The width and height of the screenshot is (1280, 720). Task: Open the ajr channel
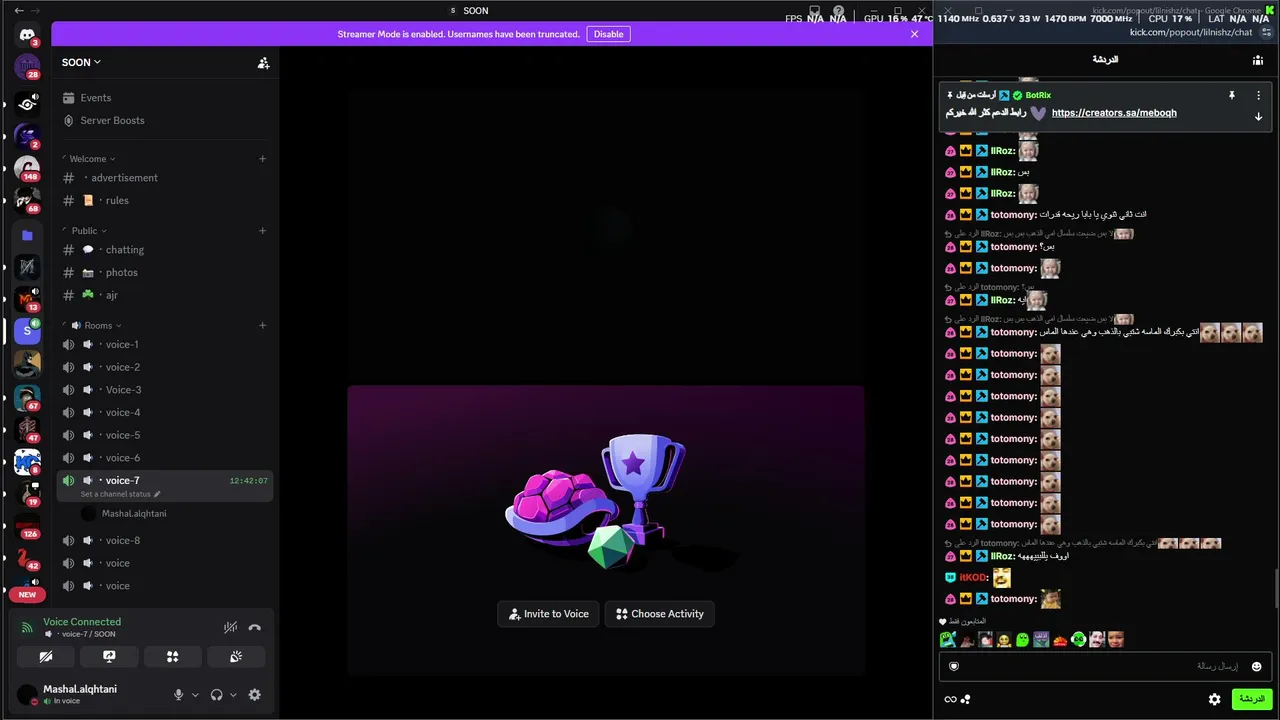click(x=165, y=295)
